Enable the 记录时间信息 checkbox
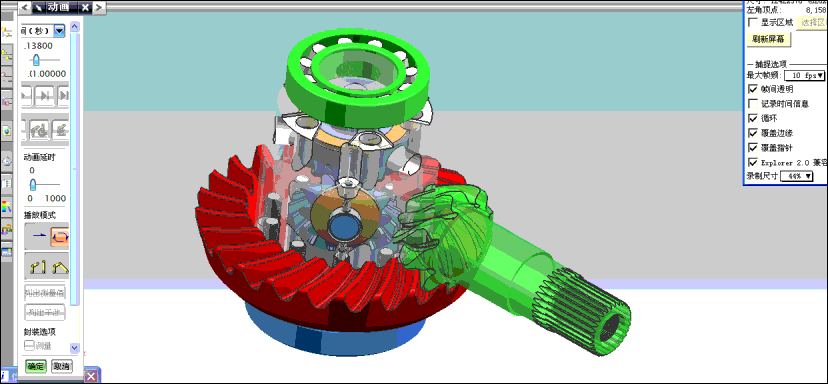Viewport: 828px width, 384px height. 753,104
